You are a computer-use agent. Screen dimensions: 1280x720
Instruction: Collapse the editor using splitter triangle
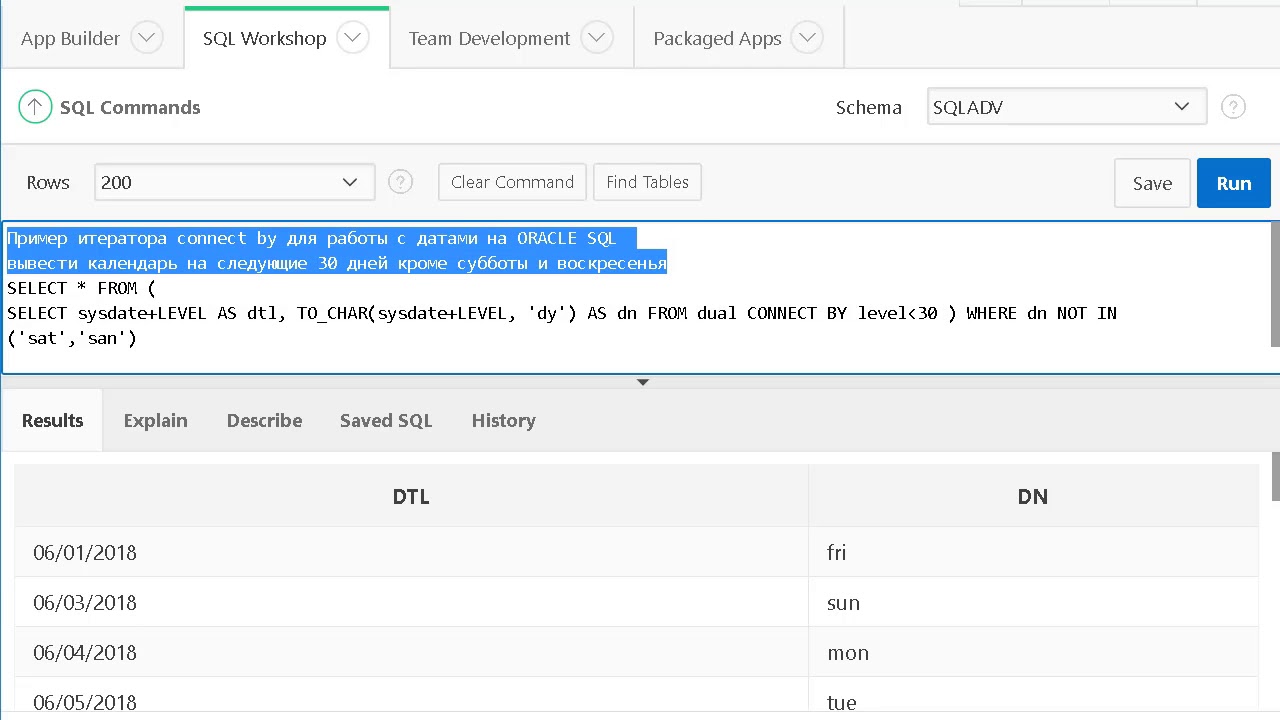(643, 382)
